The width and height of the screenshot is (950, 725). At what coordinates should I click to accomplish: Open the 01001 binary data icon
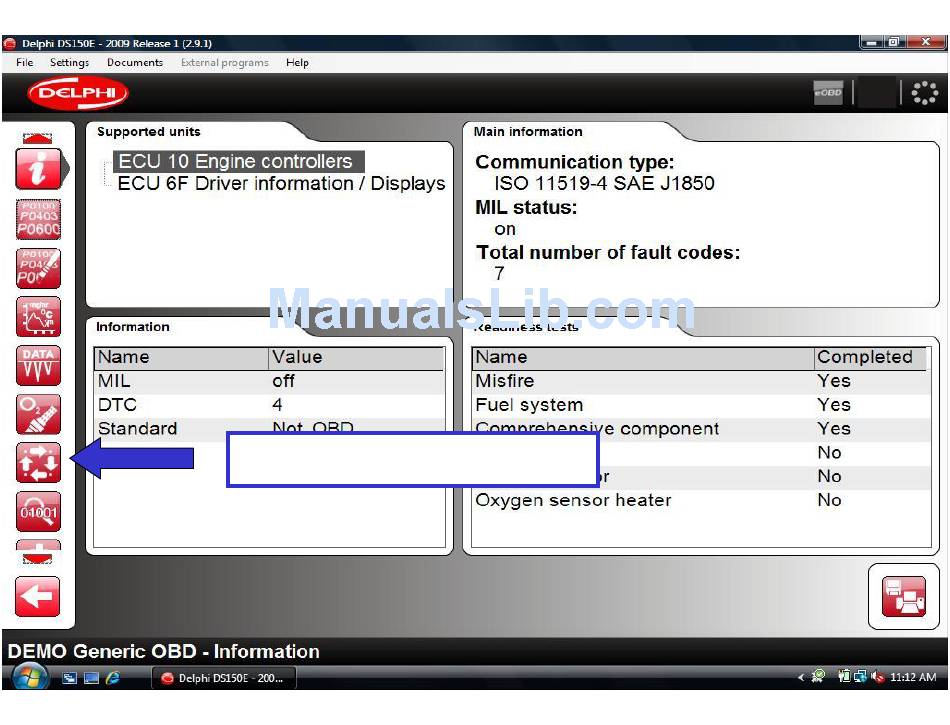pyautogui.click(x=38, y=512)
